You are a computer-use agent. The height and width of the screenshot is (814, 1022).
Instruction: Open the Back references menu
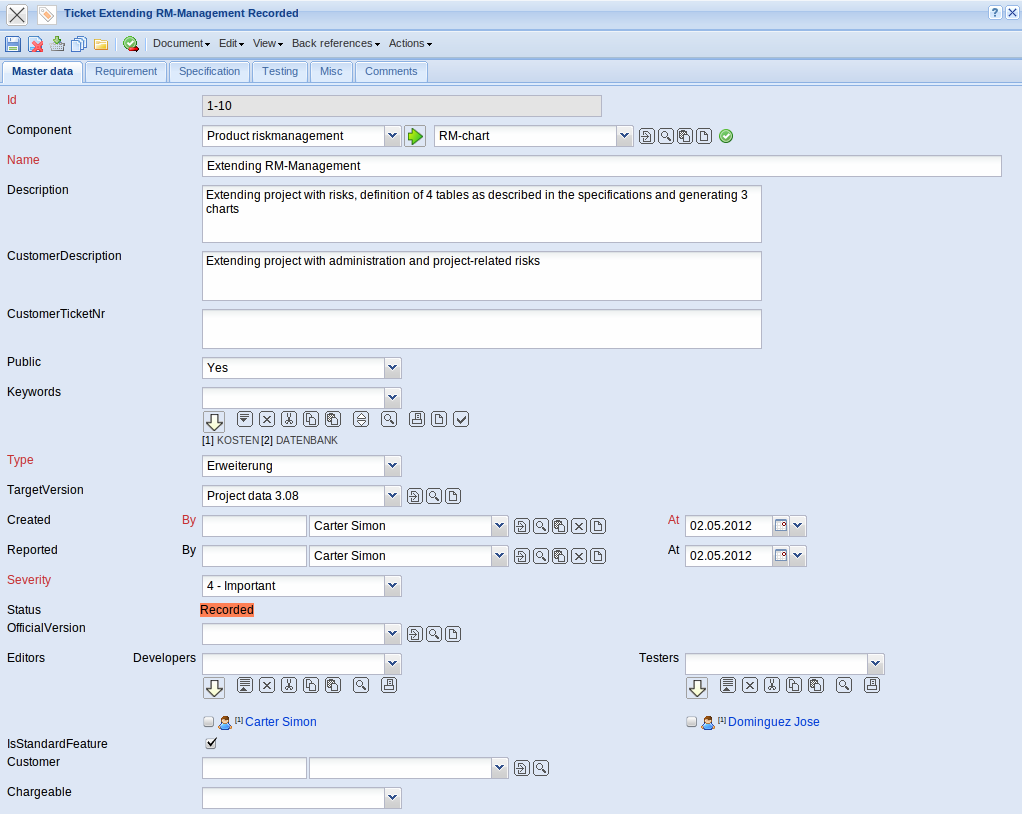(335, 44)
